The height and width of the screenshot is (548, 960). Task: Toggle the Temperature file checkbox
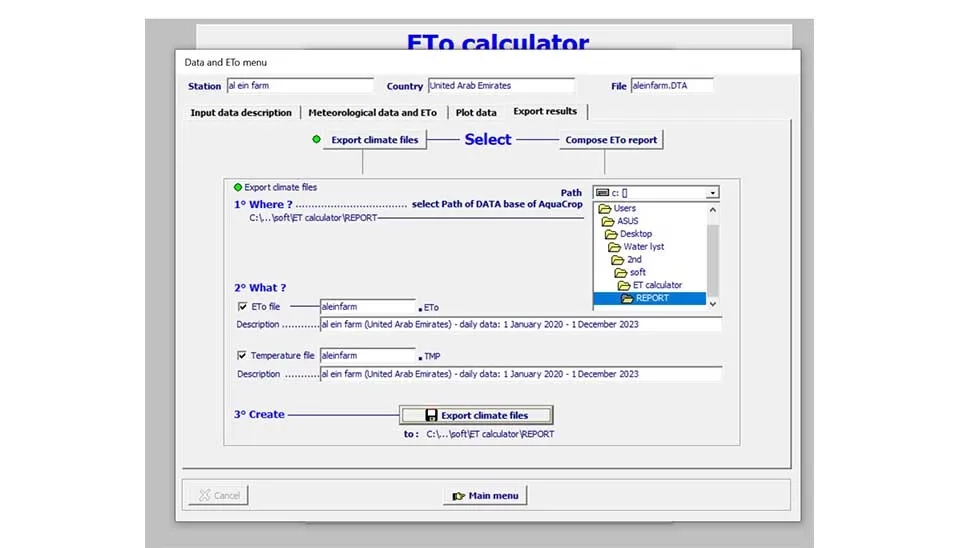point(242,355)
